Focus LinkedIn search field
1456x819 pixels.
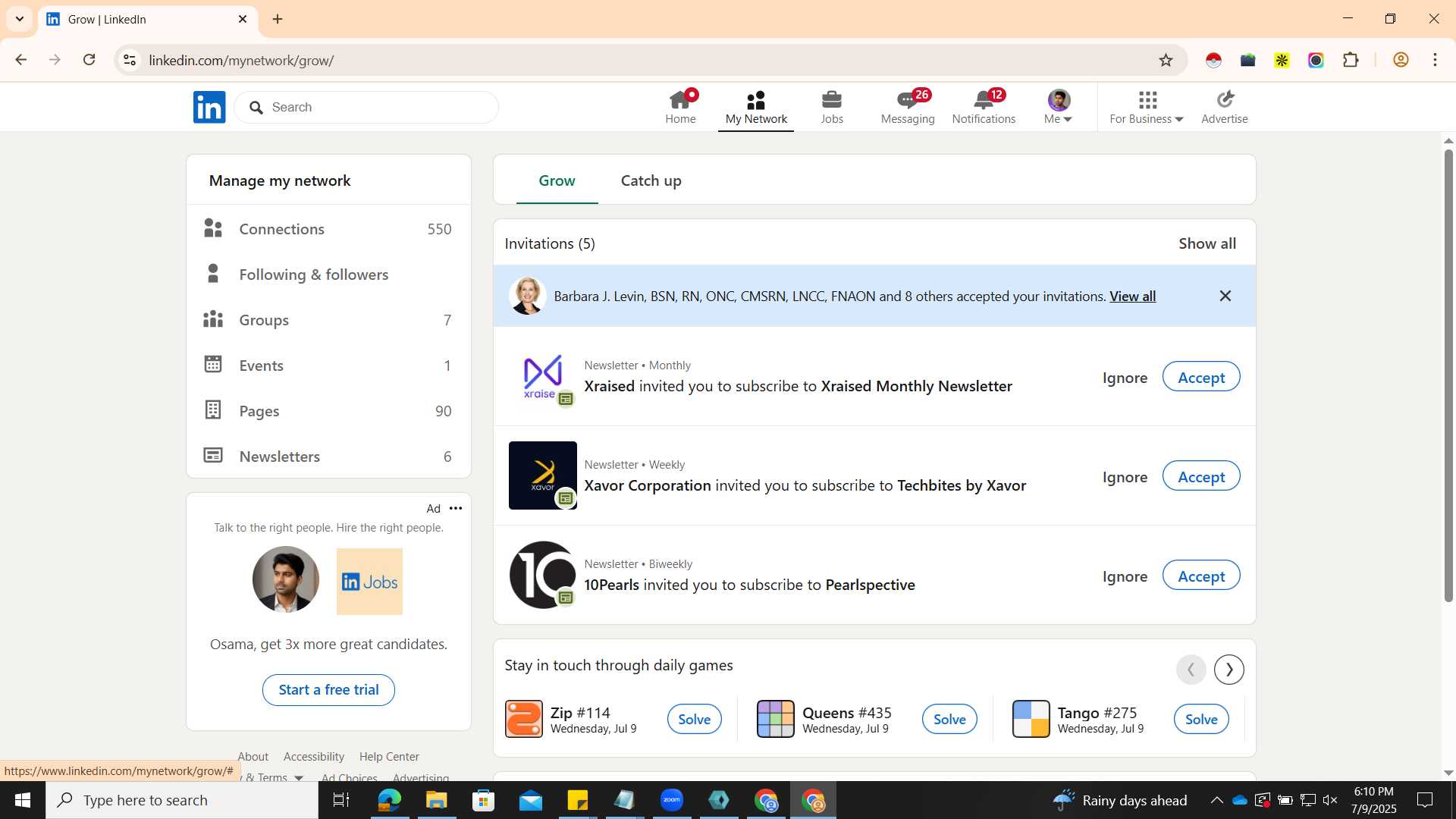click(366, 107)
